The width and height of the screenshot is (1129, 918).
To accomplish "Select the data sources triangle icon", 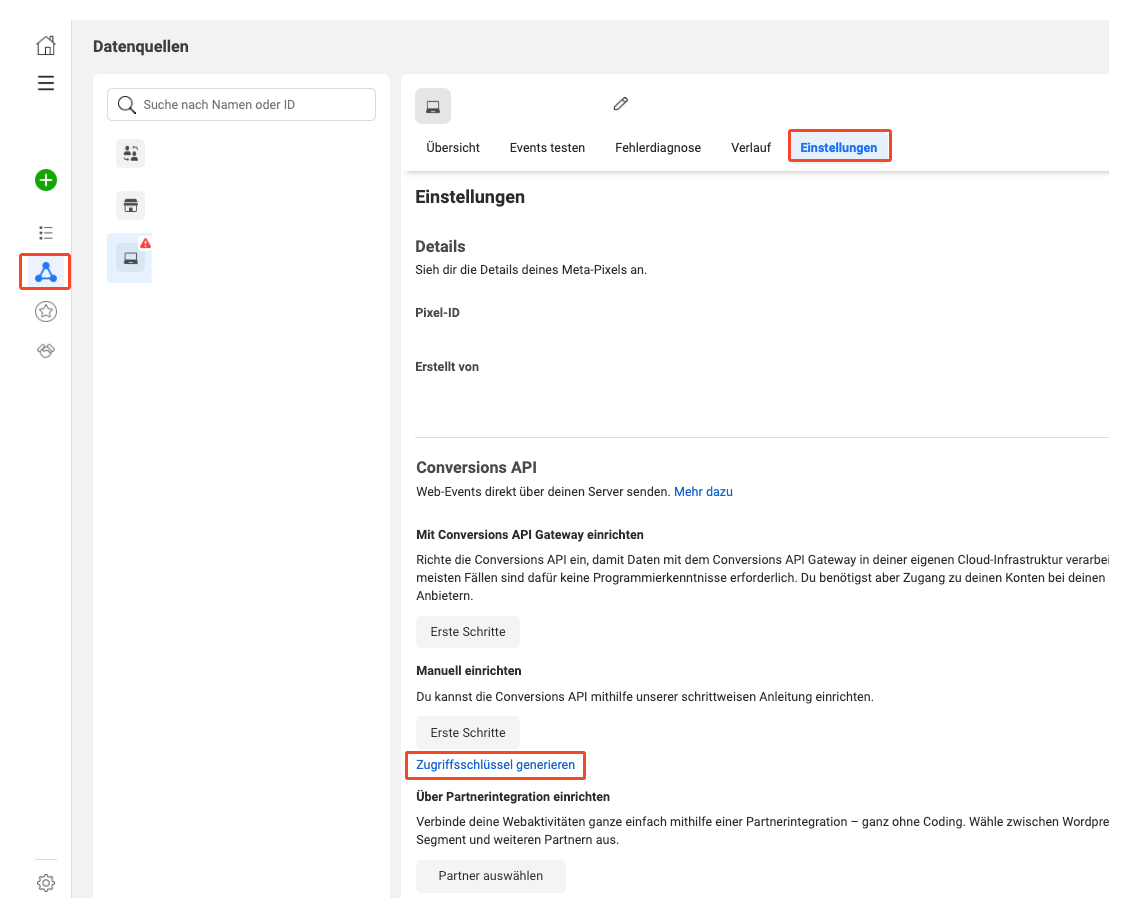I will click(x=45, y=271).
